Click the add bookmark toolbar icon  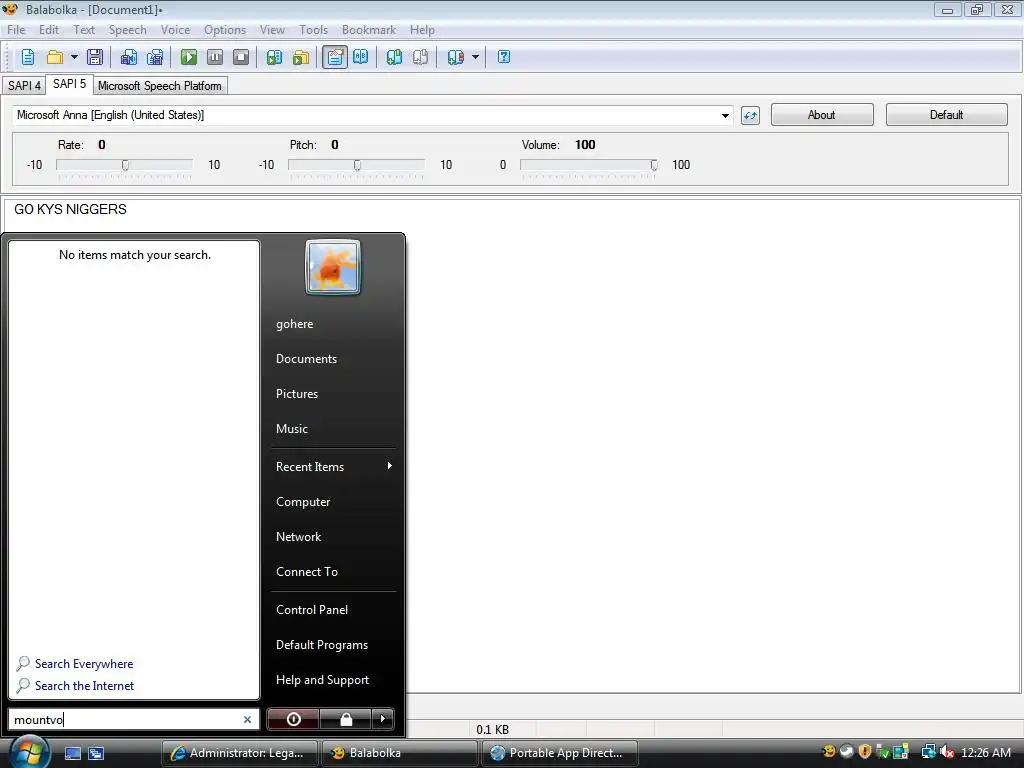coord(394,57)
